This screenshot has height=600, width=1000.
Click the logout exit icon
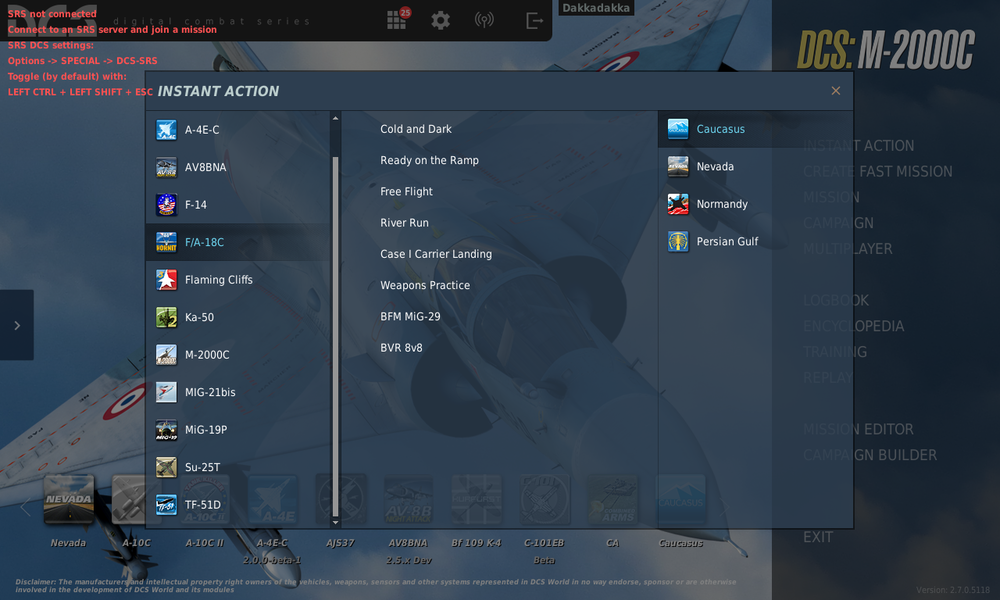[x=534, y=20]
